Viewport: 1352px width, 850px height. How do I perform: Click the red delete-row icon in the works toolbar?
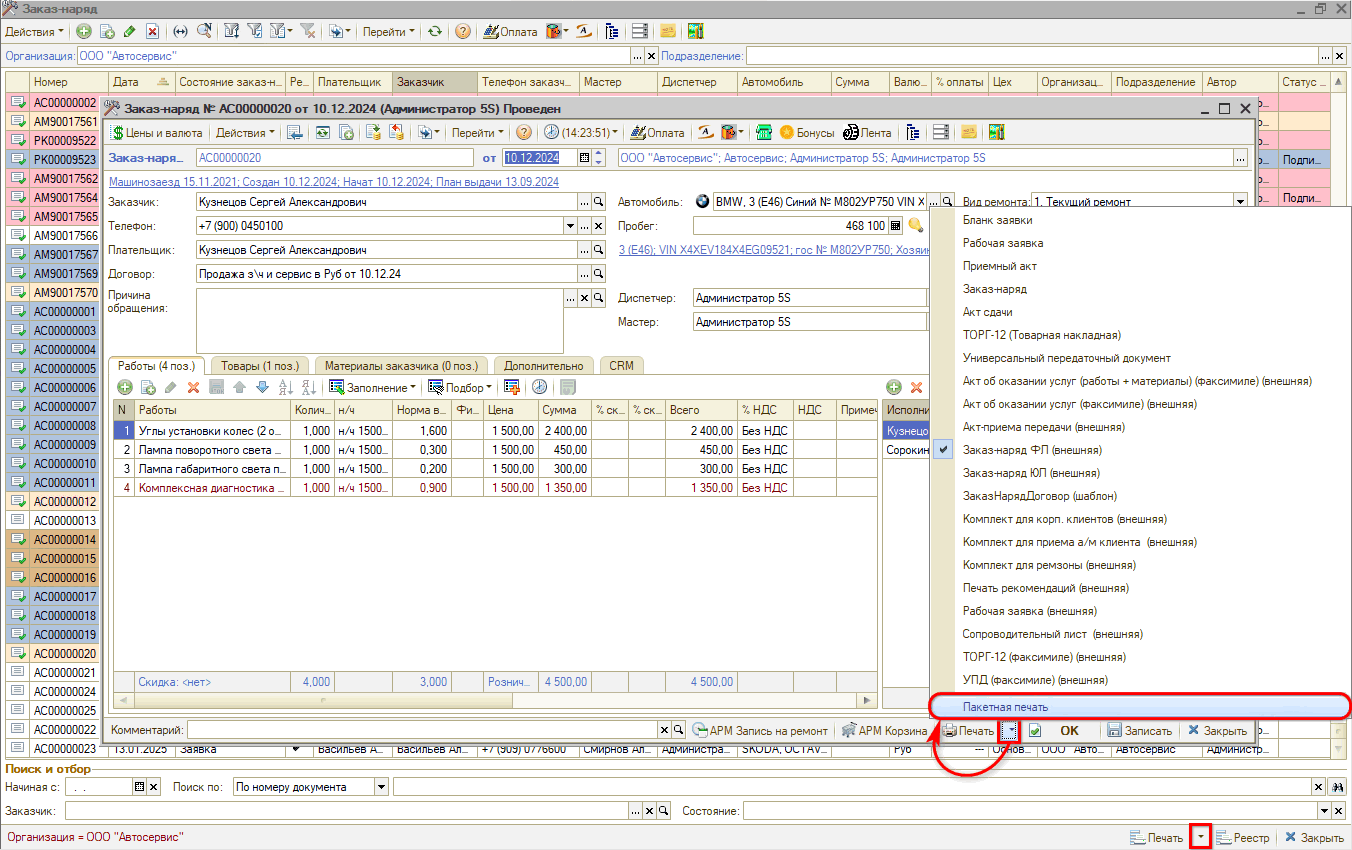click(x=193, y=387)
